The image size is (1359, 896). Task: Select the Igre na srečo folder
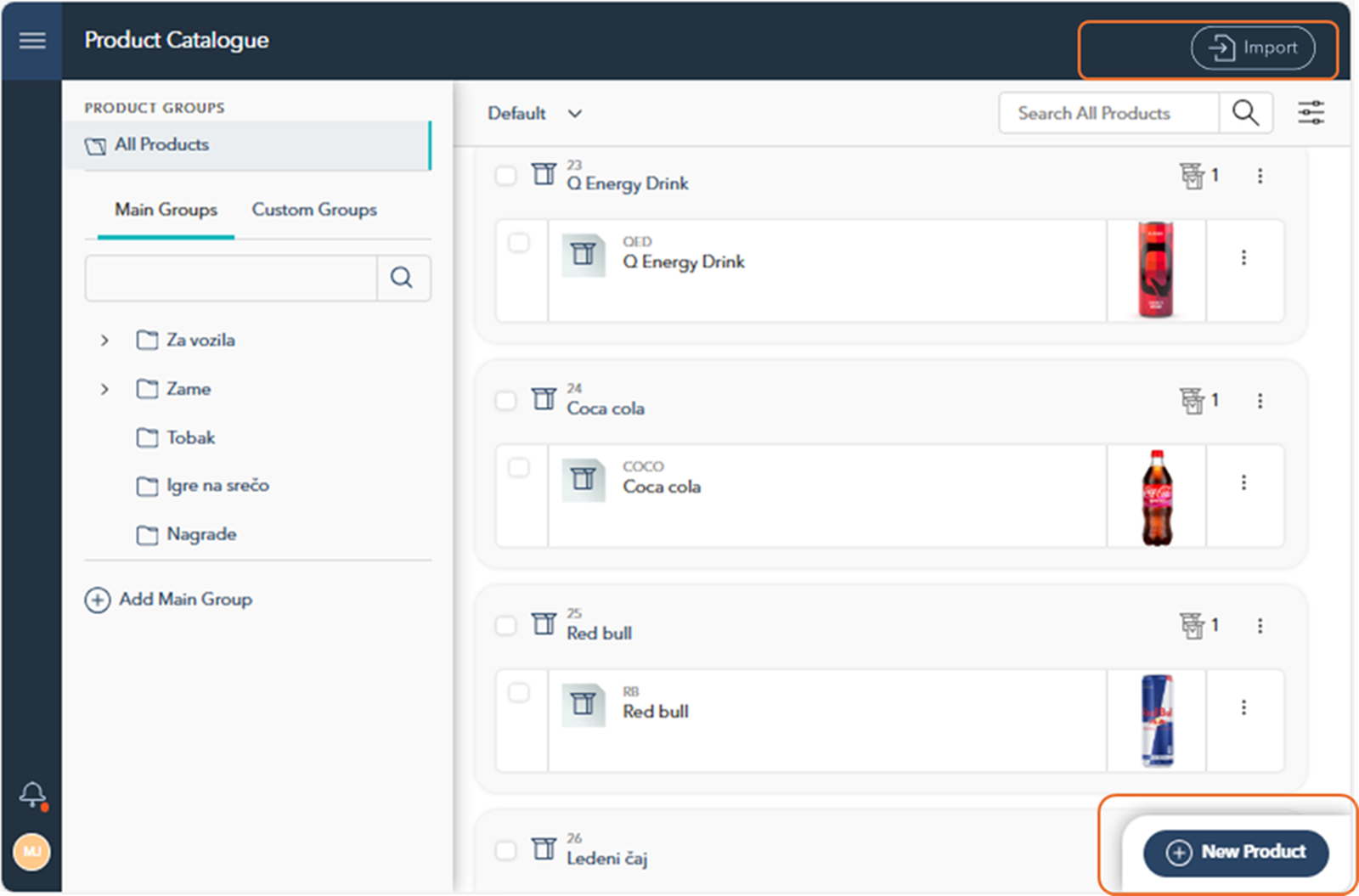203,487
